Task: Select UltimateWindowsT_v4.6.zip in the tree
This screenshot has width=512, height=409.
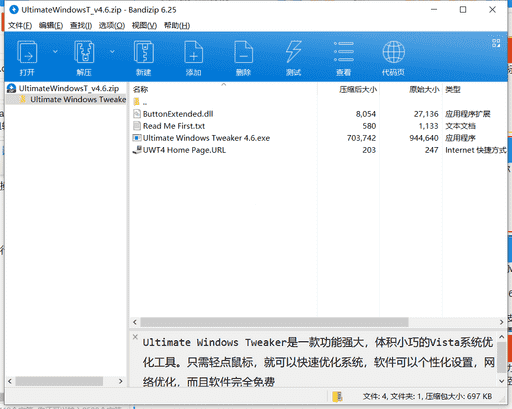Action: (x=69, y=88)
